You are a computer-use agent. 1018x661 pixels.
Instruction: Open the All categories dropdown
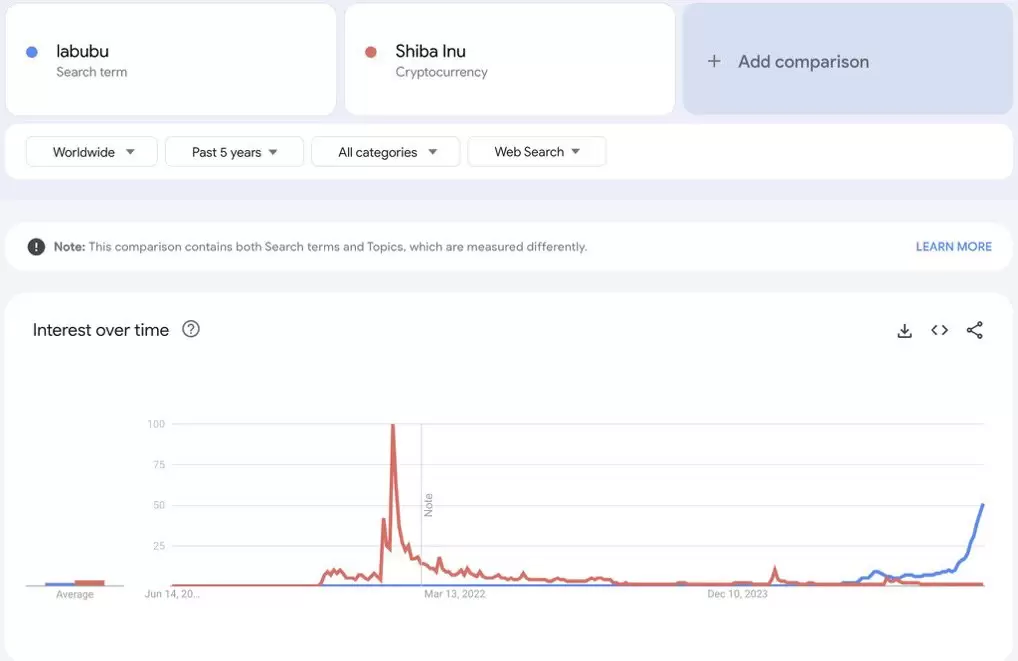click(386, 152)
